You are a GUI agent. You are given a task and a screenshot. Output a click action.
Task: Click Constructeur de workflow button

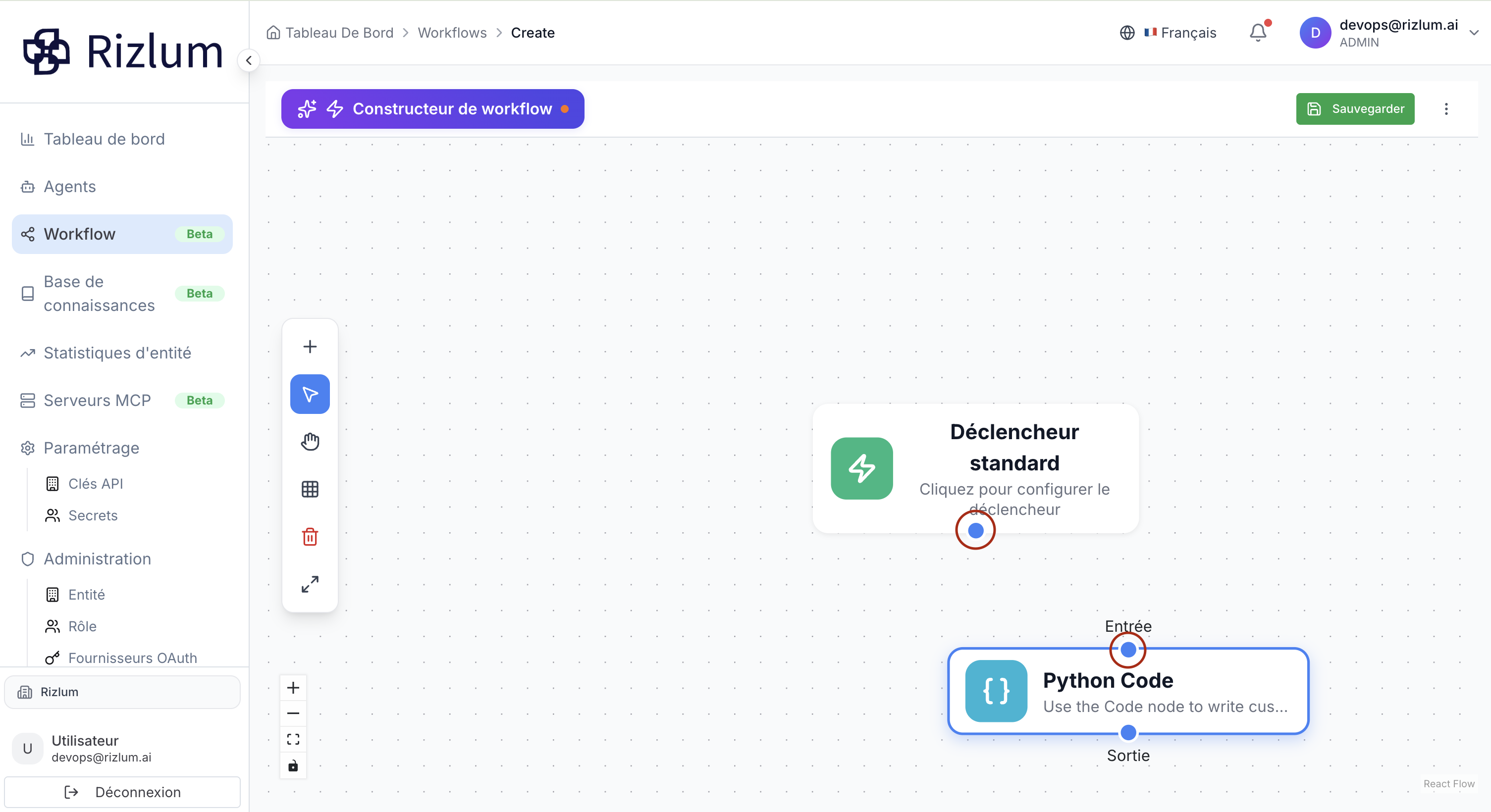(432, 109)
